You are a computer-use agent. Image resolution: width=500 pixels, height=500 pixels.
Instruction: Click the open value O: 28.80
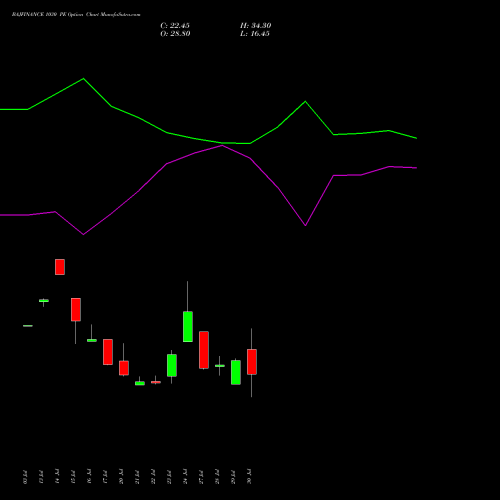175,34
